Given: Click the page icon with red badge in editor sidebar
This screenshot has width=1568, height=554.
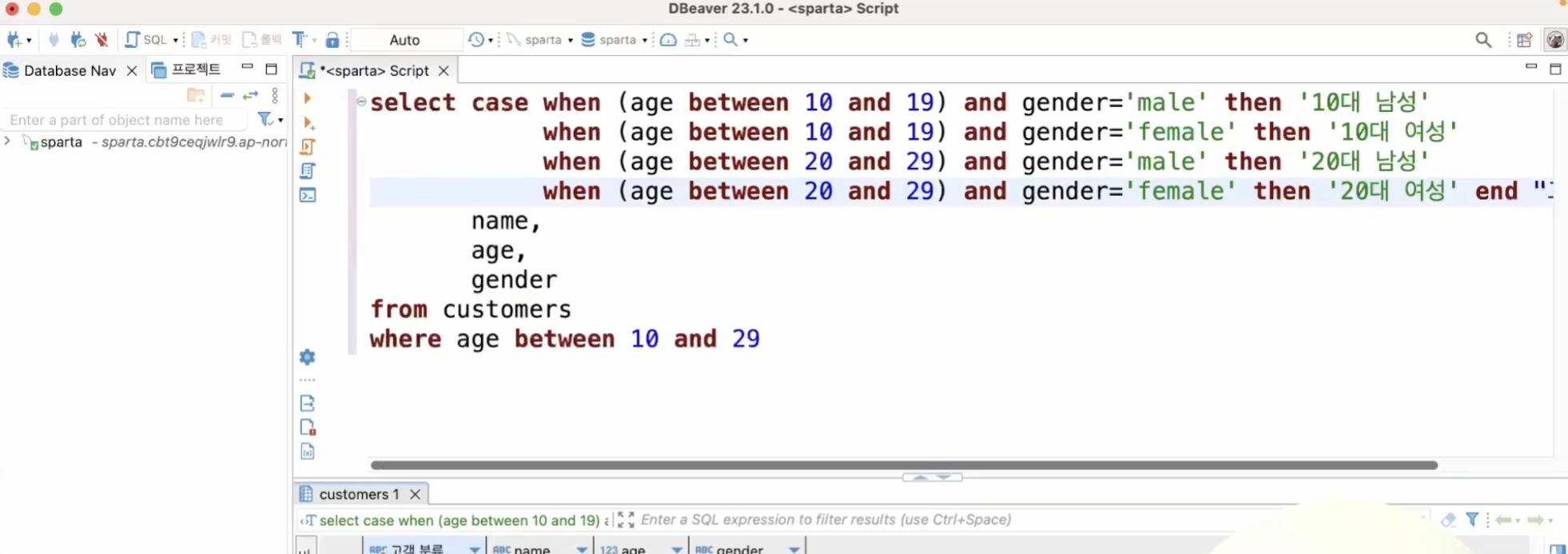Looking at the screenshot, I should (308, 427).
